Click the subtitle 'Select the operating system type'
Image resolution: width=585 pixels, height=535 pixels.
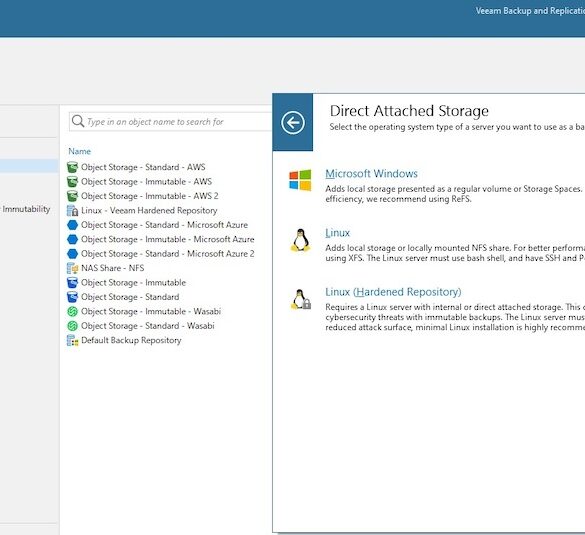click(457, 127)
